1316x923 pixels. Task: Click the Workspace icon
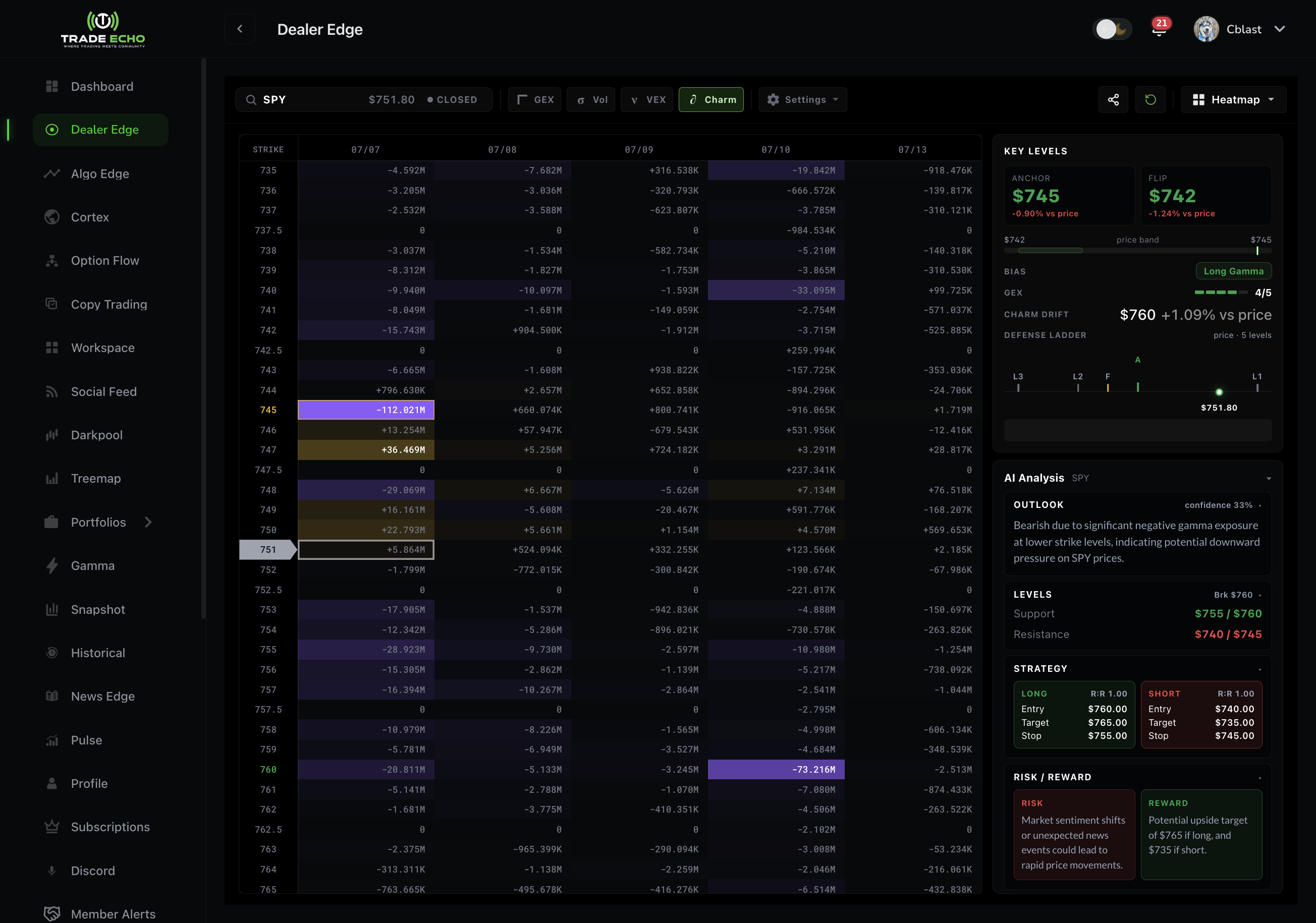coord(51,348)
